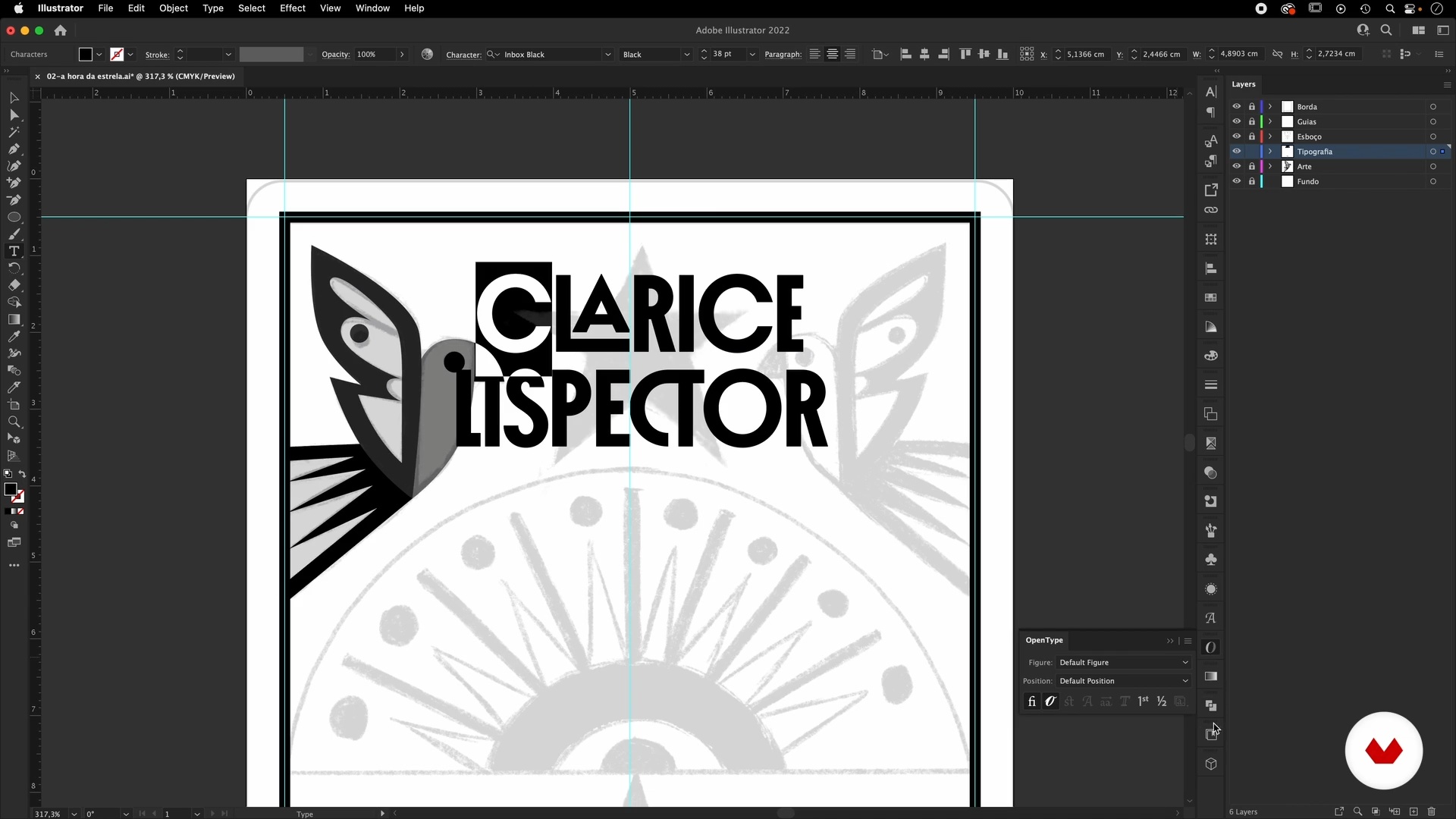This screenshot has width=1456, height=819.
Task: Open the File menu
Action: [105, 8]
